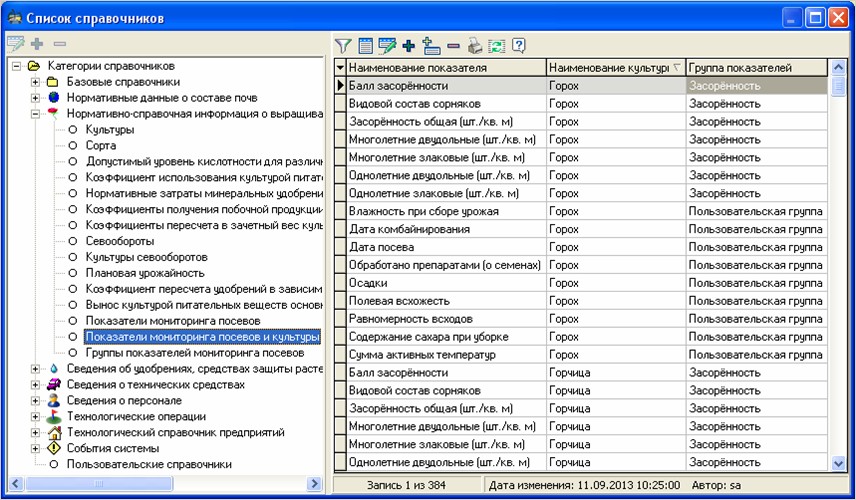Expand the Сведения о персонале node
The width and height of the screenshot is (856, 500).
pos(36,401)
